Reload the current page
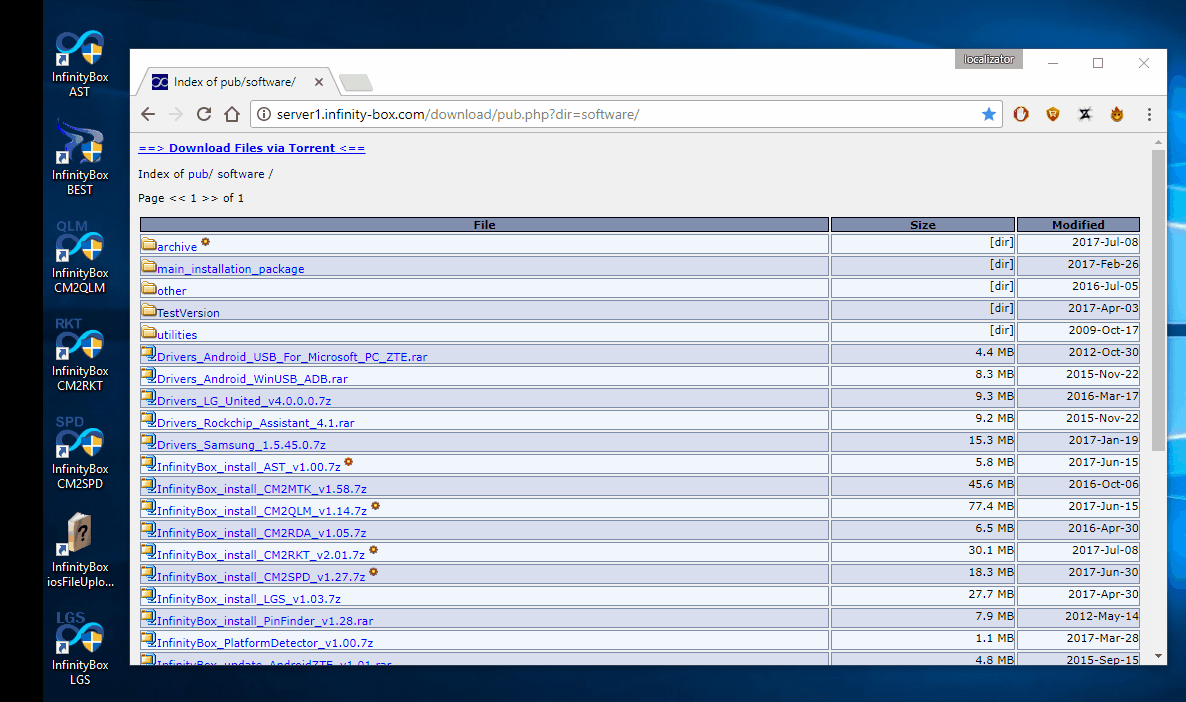Viewport: 1186px width, 702px height. 204,114
